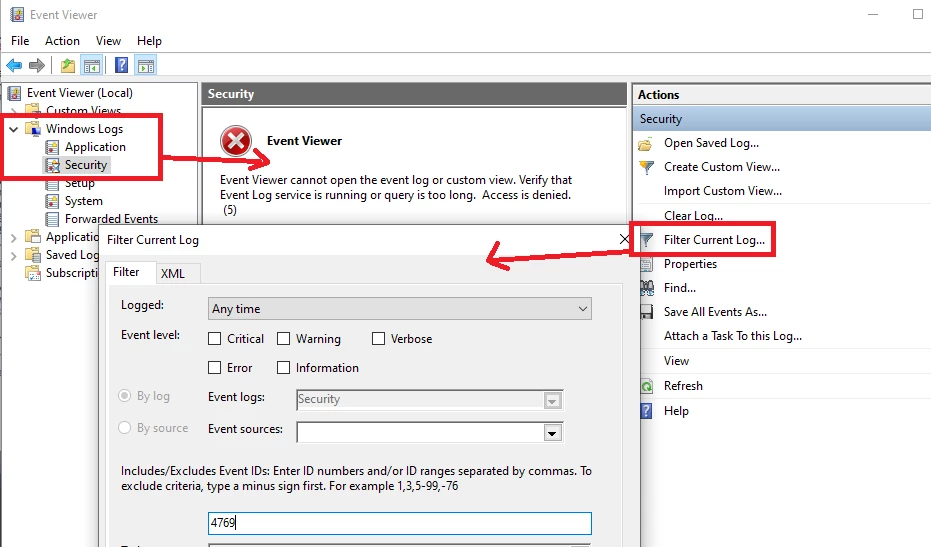Screen dimensions: 931x547
Task: Open the Logged time dropdown
Action: pos(400,309)
